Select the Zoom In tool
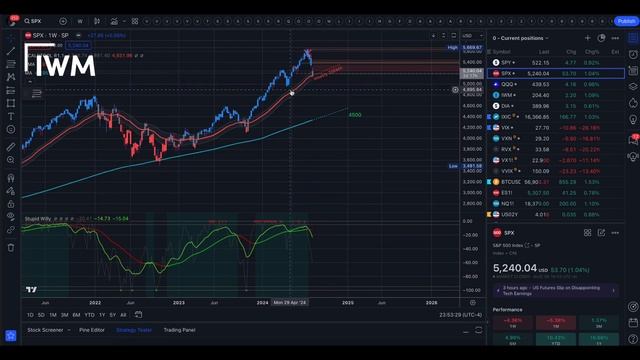This screenshot has width=640, height=360. tap(11, 160)
